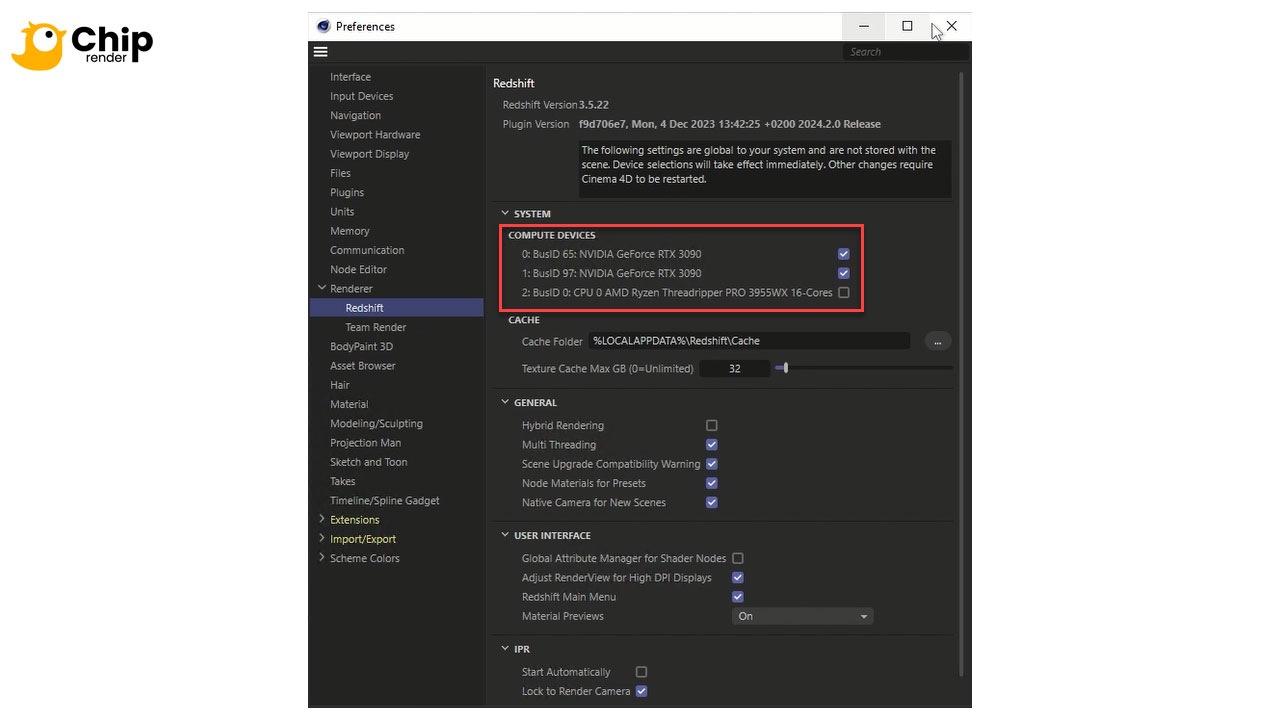Minimize the Preferences window

click(864, 26)
